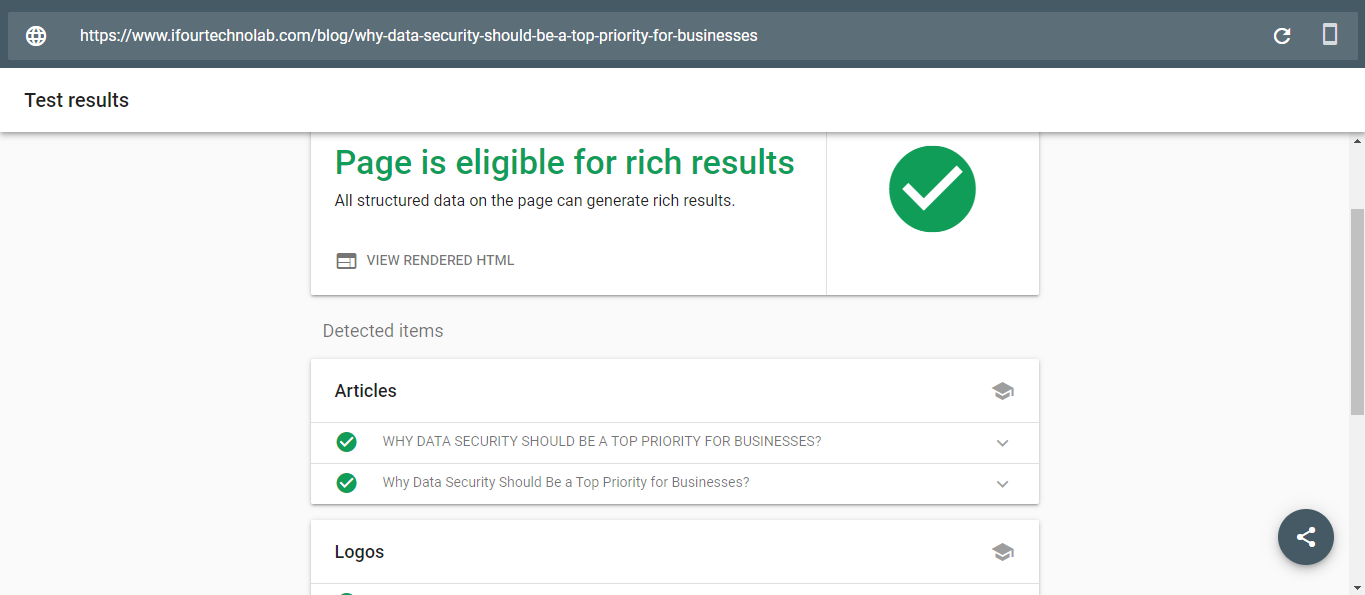
Task: Click the URL field with ifourtechnolab address
Action: [x=419, y=36]
